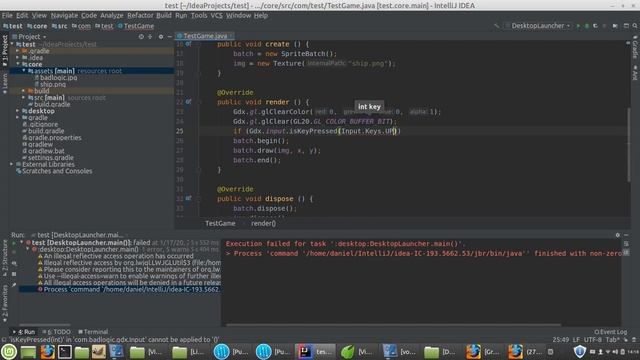Open the Navigate menu

[x=64, y=16]
